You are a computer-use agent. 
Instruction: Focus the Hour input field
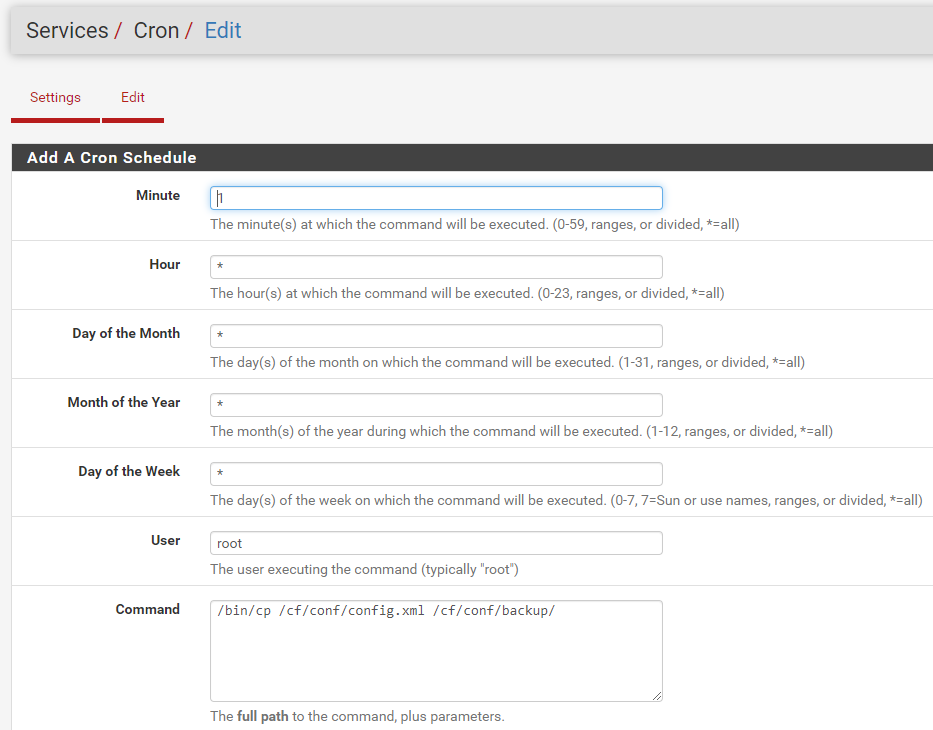click(x=436, y=267)
